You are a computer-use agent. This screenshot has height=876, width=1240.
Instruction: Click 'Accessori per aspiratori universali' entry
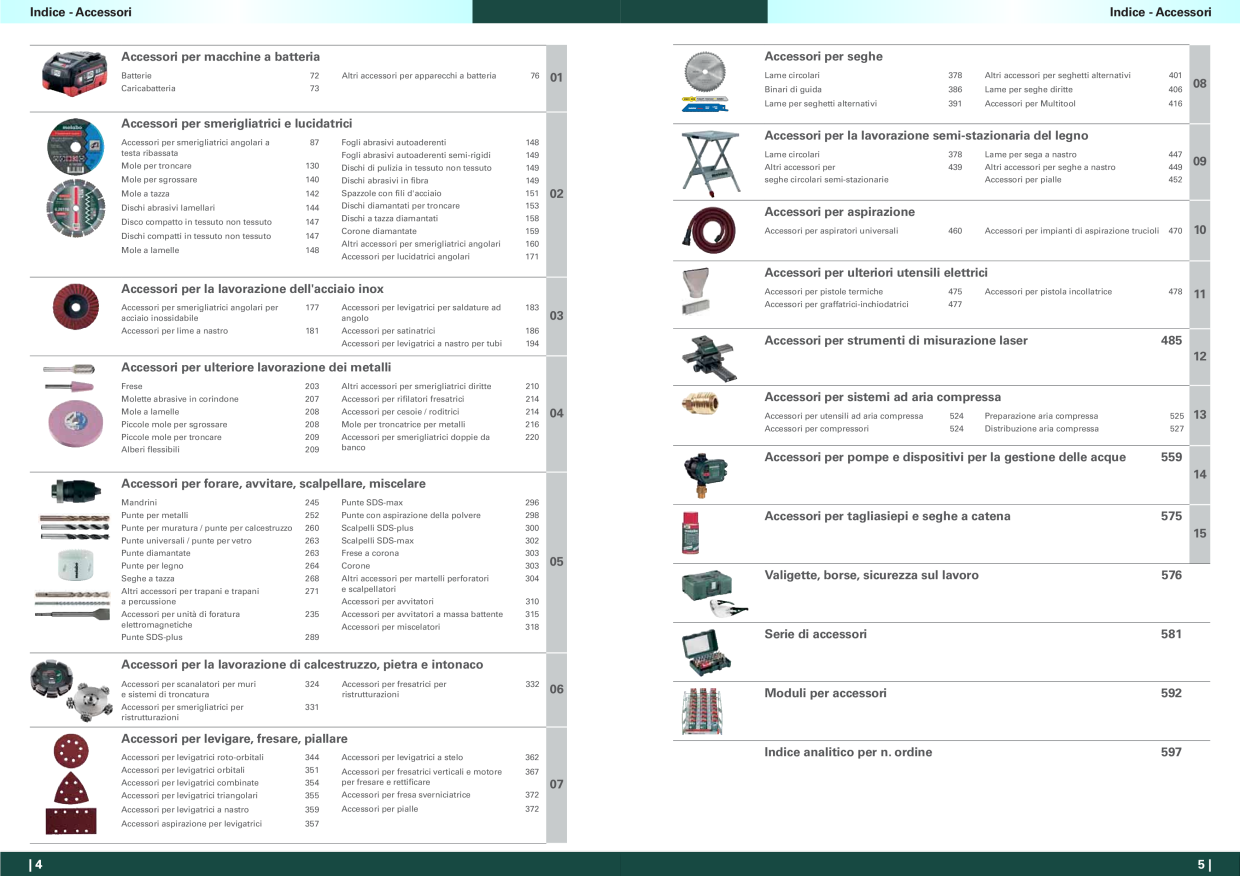831,231
